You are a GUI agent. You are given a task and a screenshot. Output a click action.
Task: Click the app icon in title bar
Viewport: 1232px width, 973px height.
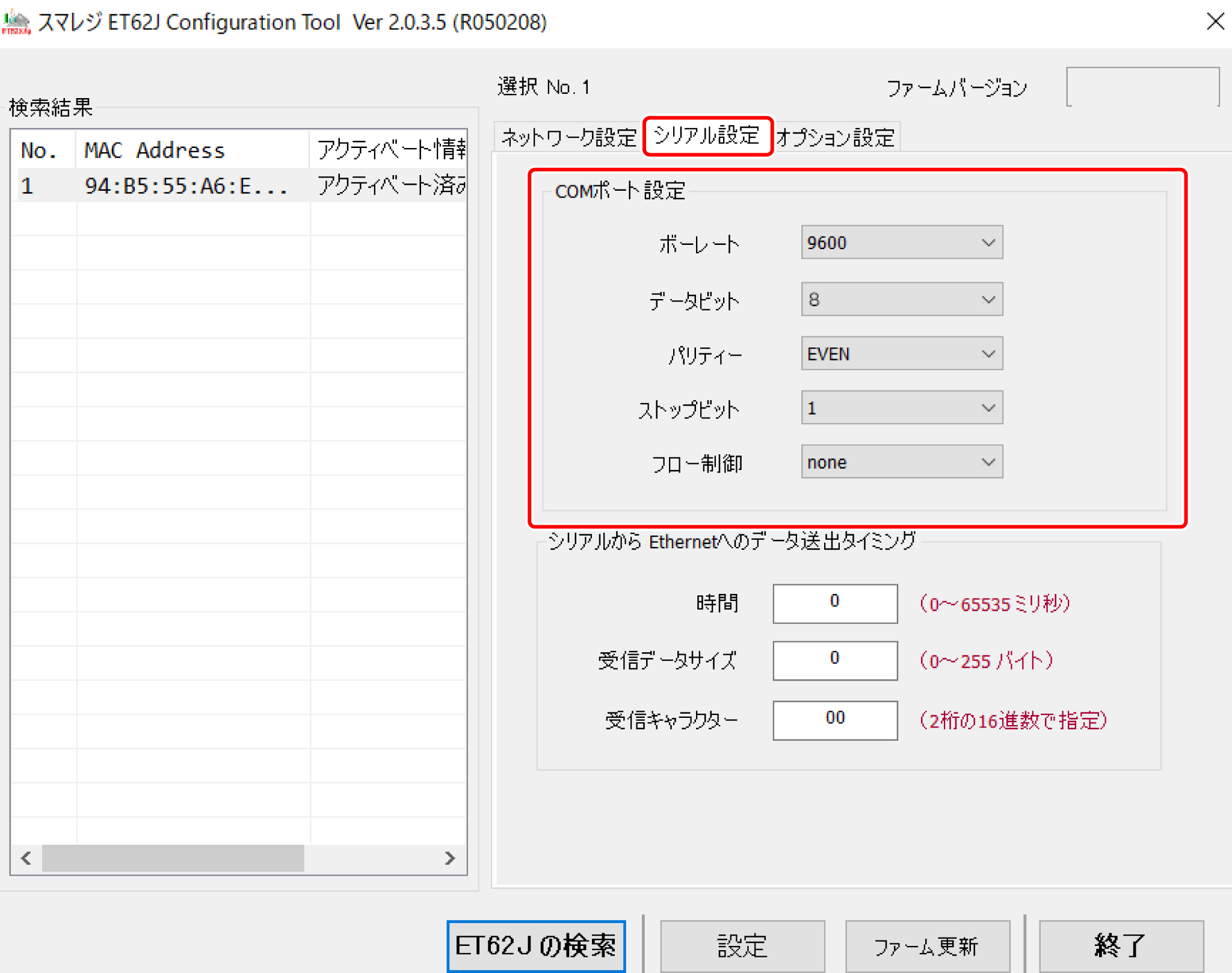(16, 22)
